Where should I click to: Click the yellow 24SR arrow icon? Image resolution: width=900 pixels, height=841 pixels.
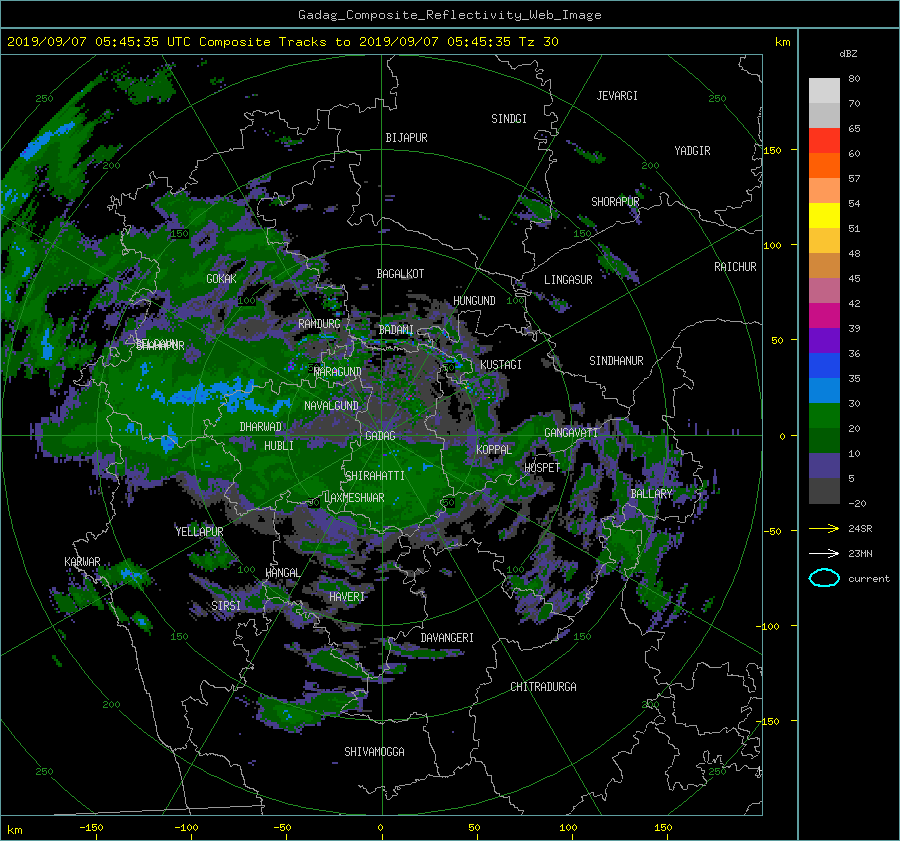pos(824,528)
